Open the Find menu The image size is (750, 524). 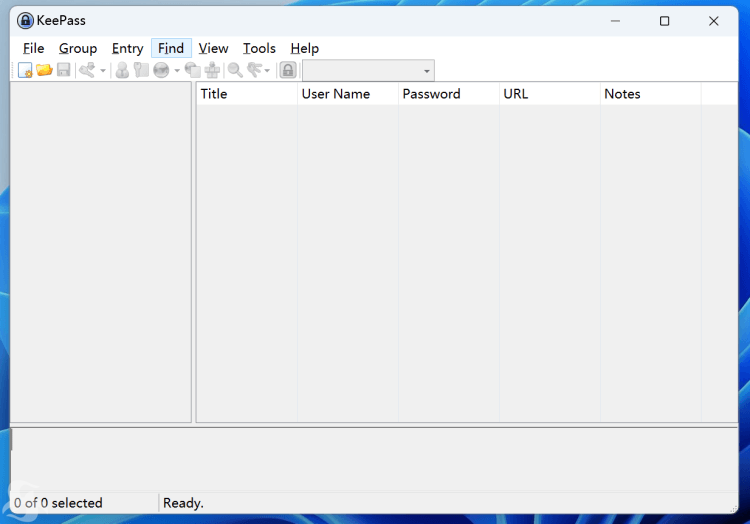tap(171, 48)
